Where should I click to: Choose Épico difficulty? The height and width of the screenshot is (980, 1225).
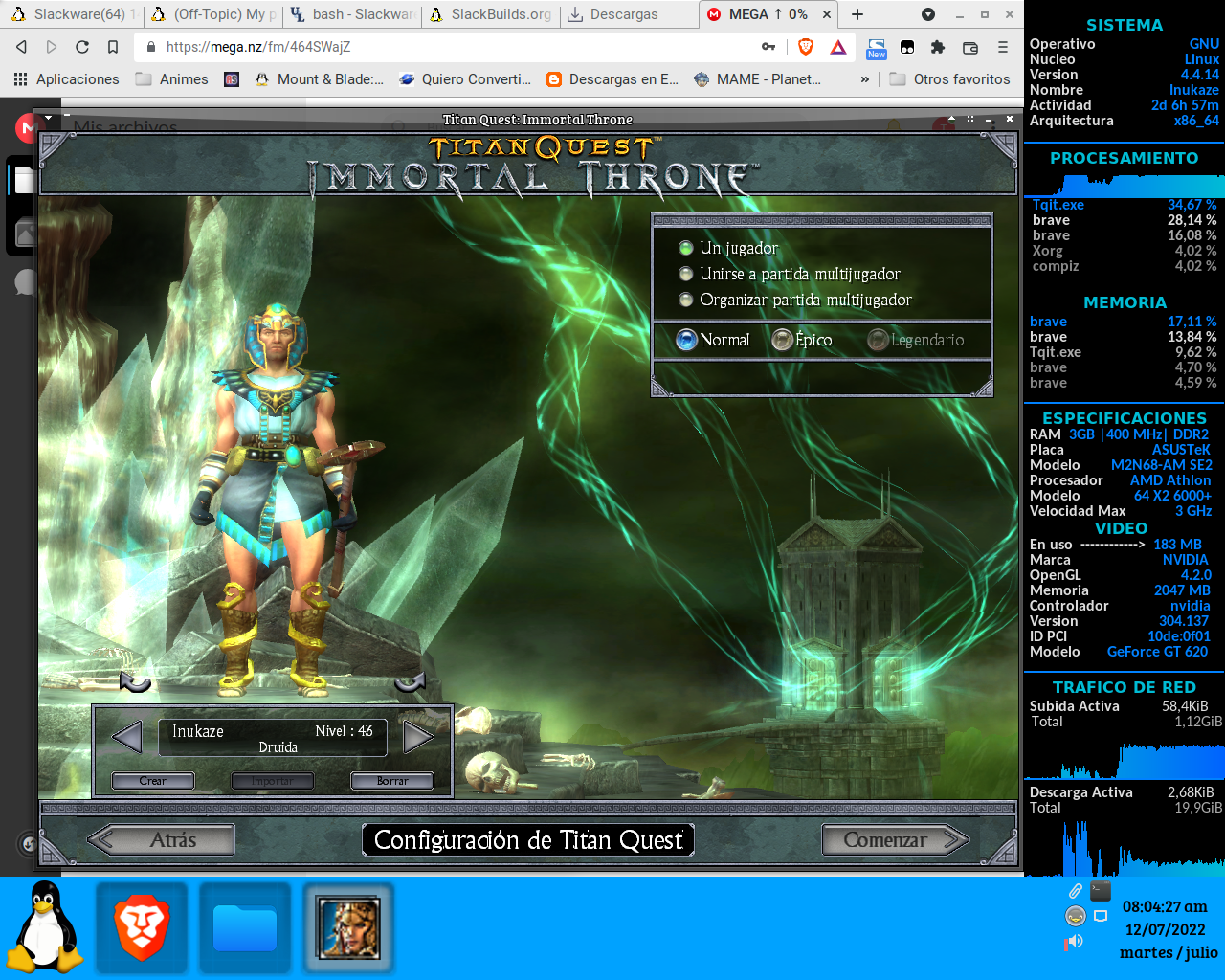pos(802,340)
